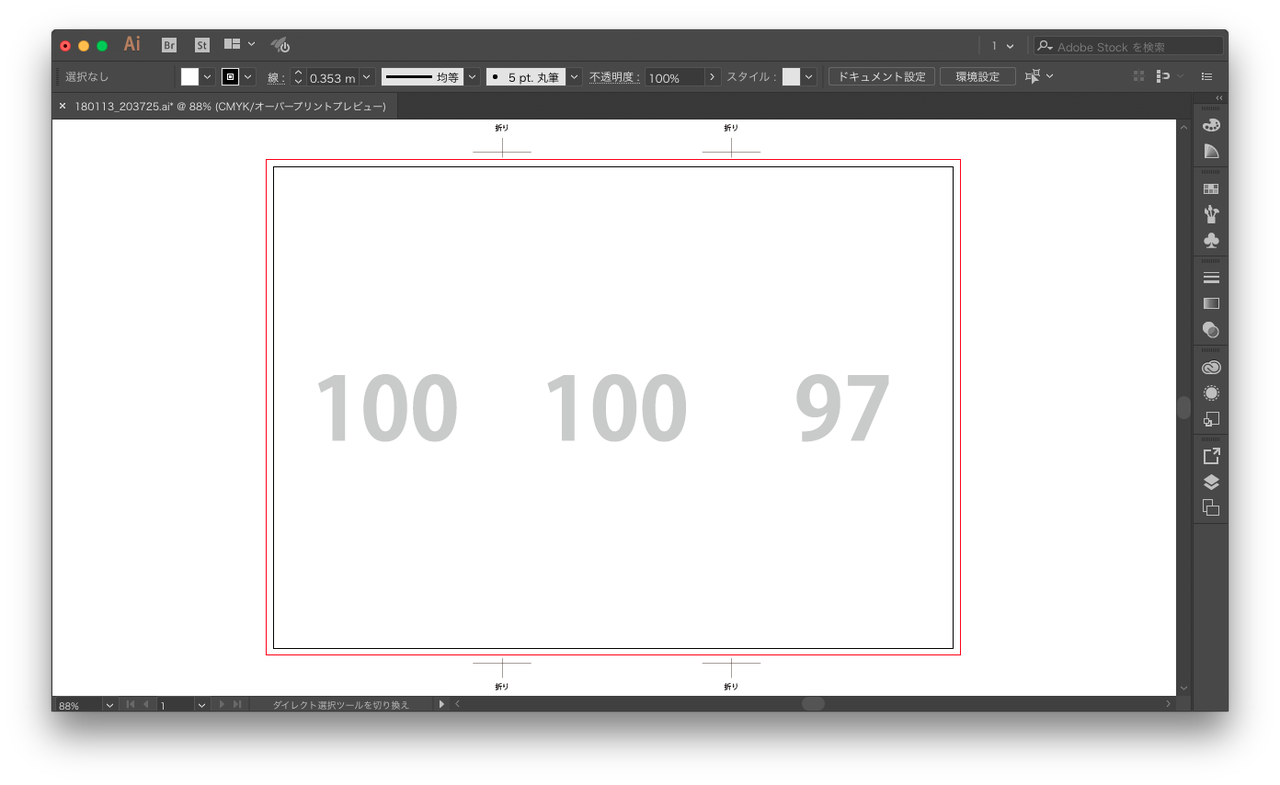
Task: Click the Adobe Stock search field
Action: pos(1128,45)
